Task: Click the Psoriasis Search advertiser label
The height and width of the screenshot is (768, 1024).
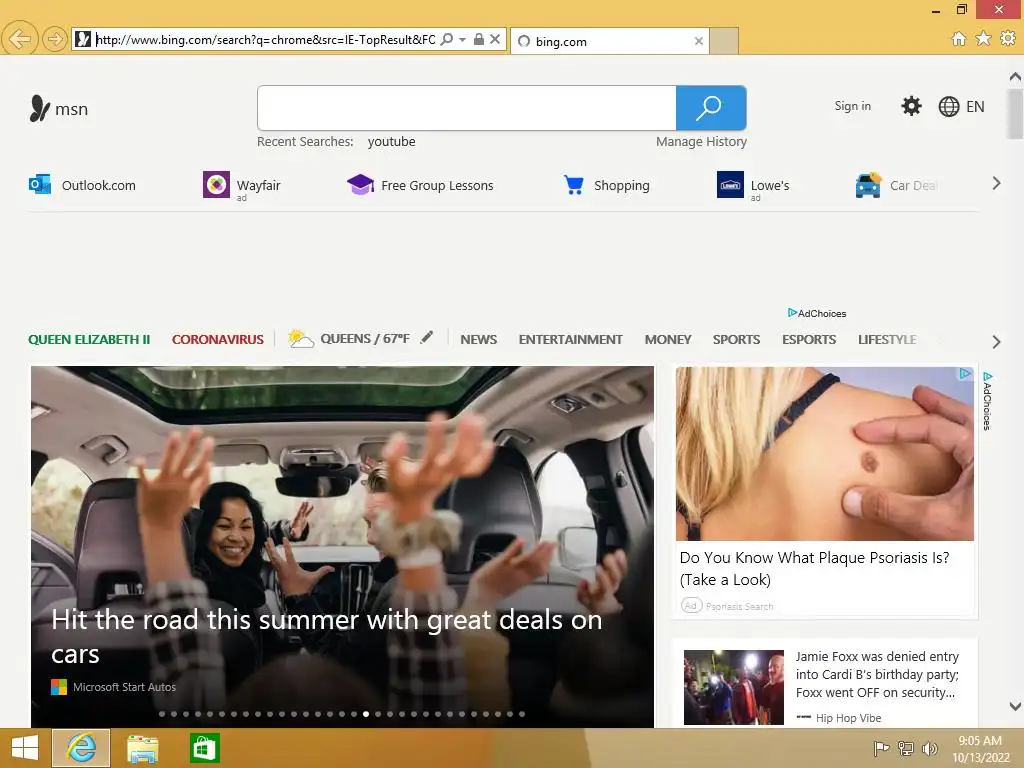Action: point(739,607)
